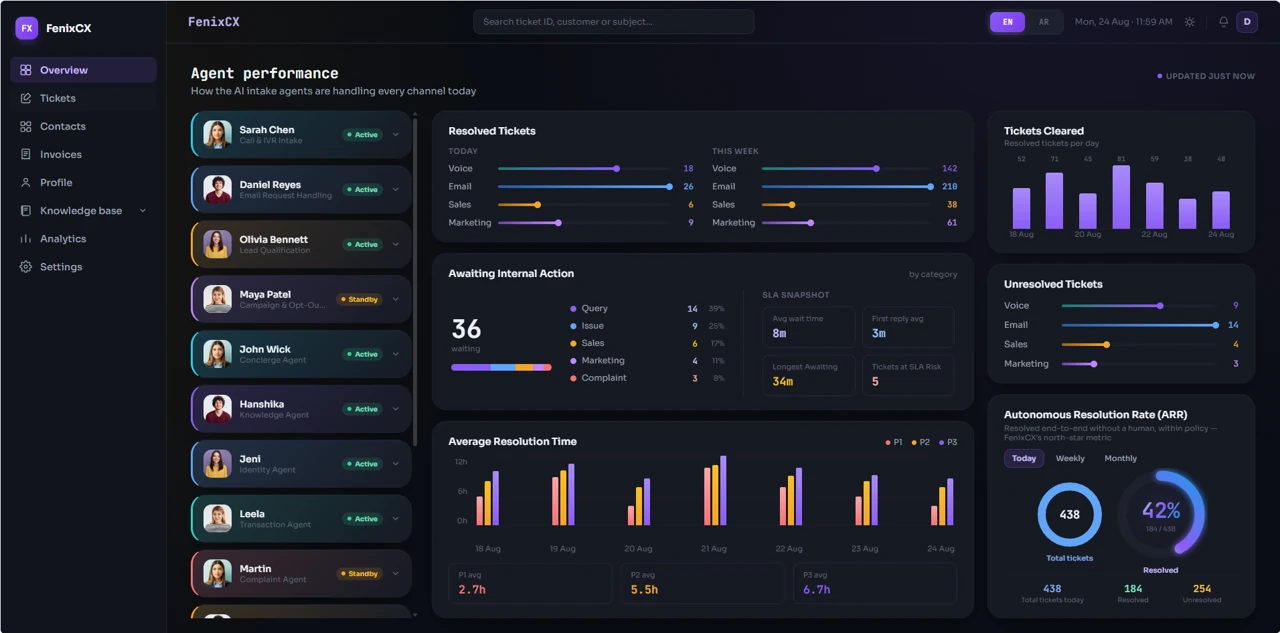Click the segmented 36 waiting progress bar

coord(501,367)
